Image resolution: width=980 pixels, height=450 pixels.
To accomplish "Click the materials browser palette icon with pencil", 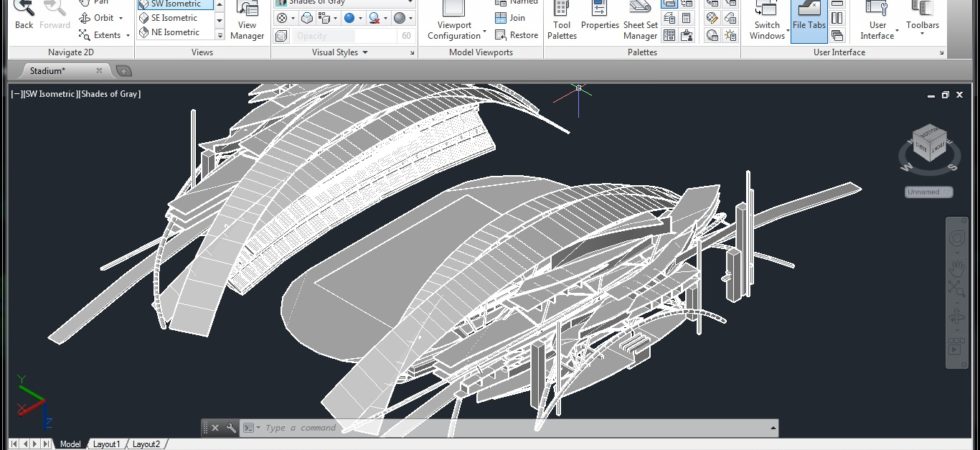I will coord(712,18).
